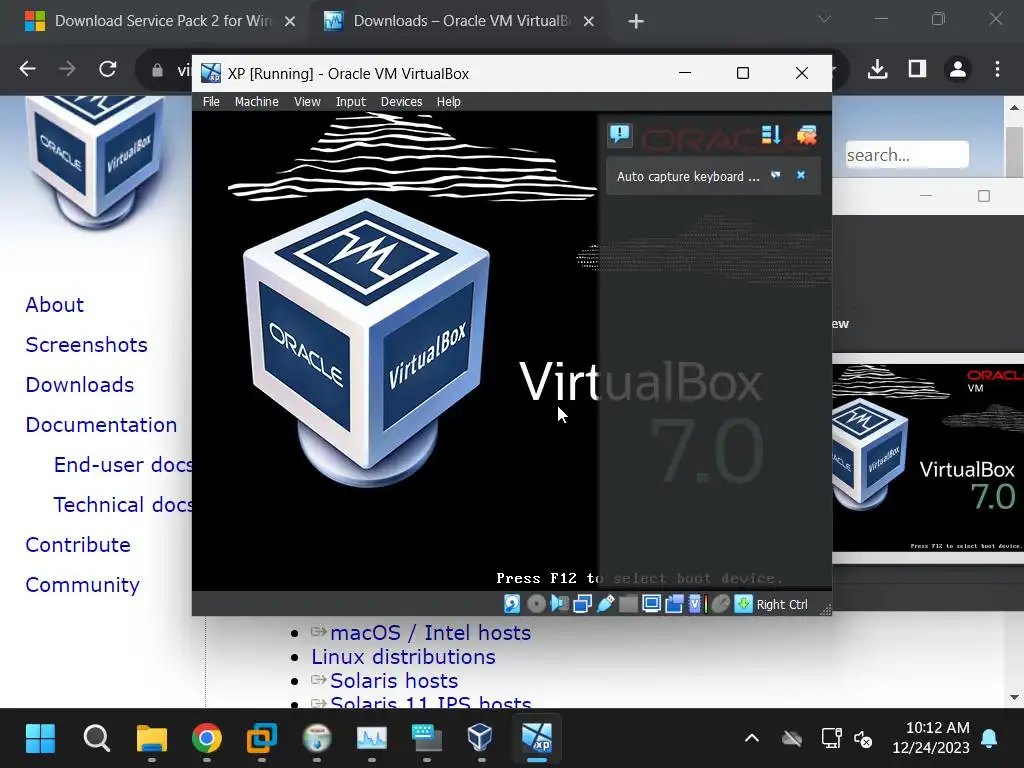The image size is (1024, 768).
Task: Click the delete all notifications icon
Action: 807,135
